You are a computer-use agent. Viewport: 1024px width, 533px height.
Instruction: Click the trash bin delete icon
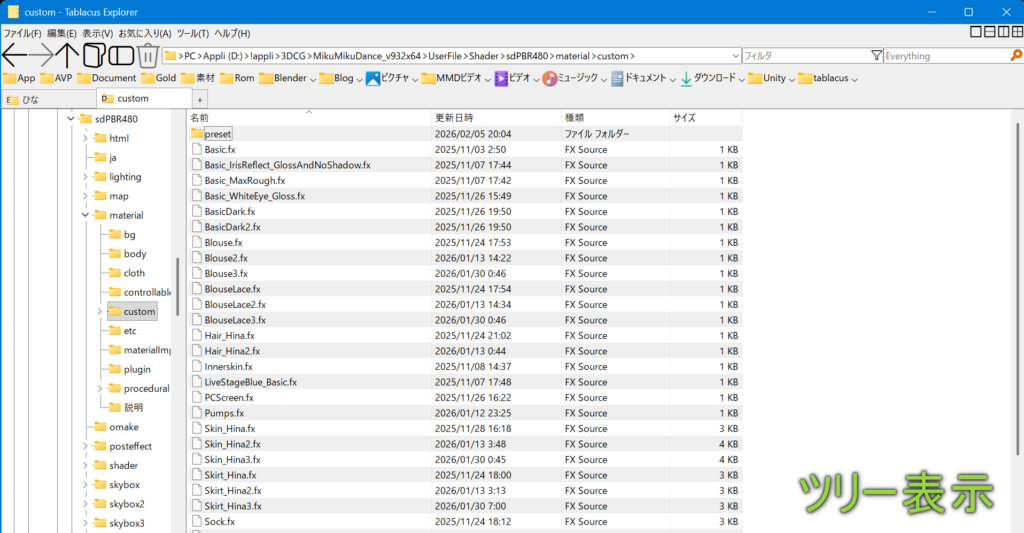click(147, 55)
